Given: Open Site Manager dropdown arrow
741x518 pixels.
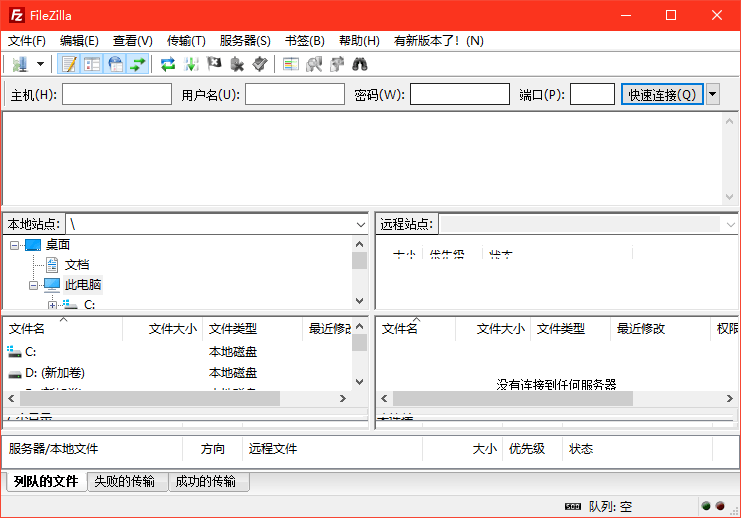Looking at the screenshot, I should pos(41,64).
